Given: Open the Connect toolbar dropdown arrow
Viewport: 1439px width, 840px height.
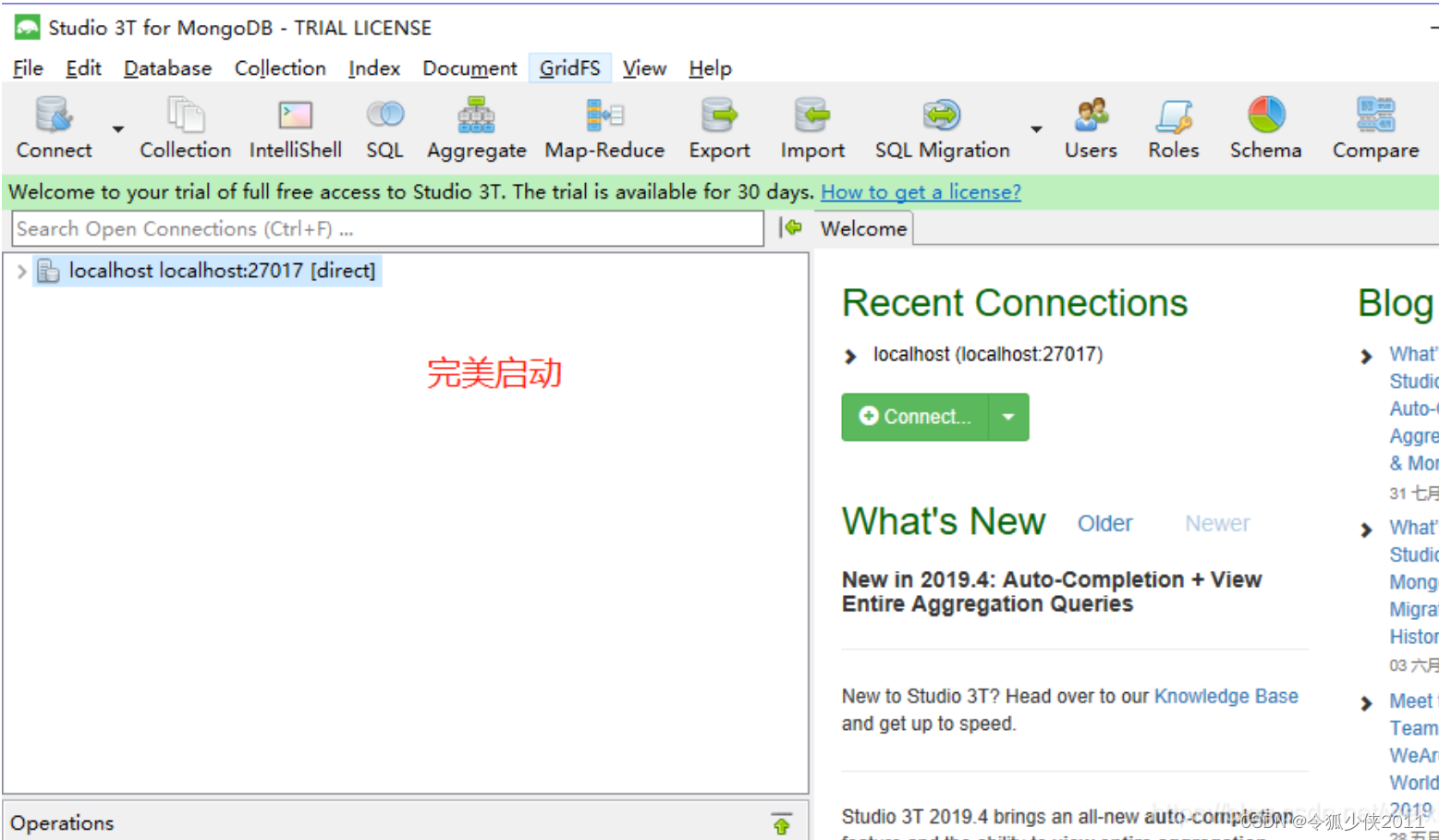Looking at the screenshot, I should pyautogui.click(x=118, y=128).
